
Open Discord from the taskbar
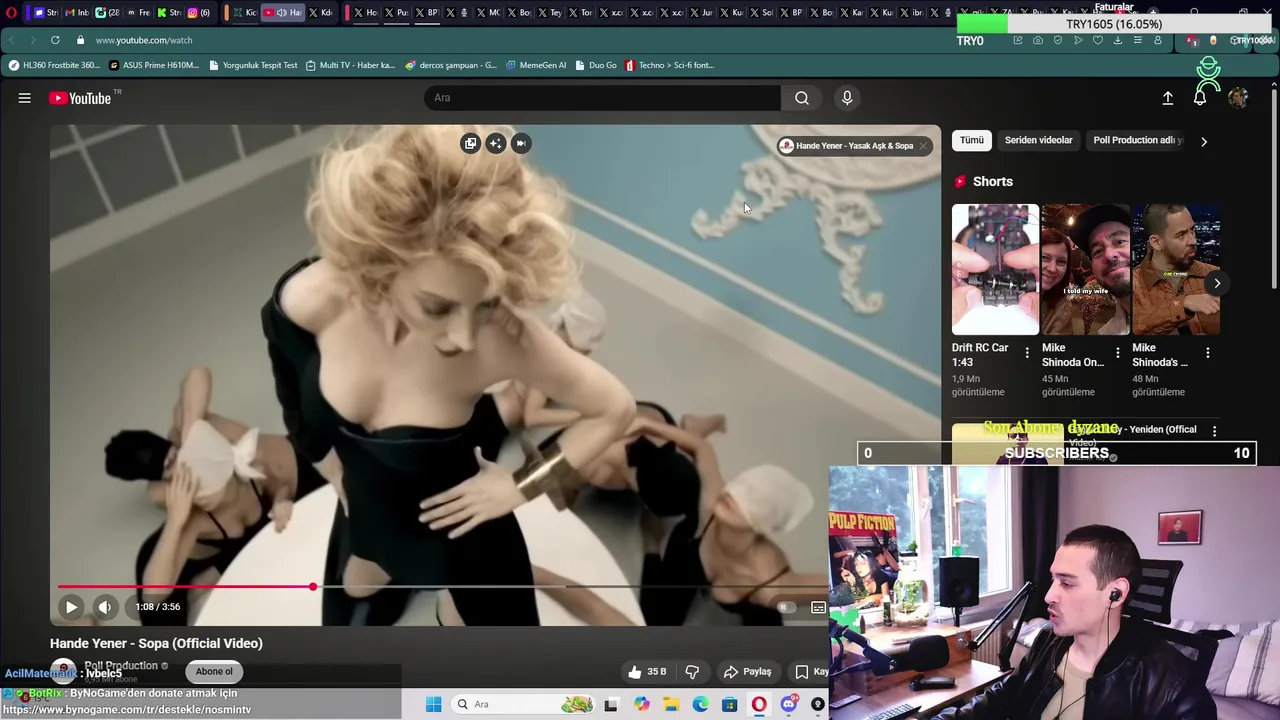tap(789, 704)
